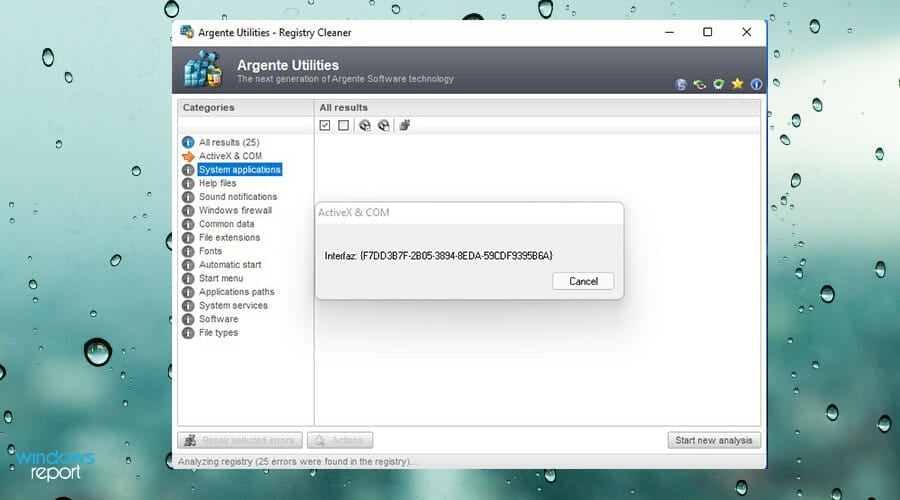Click the check-all toolbar checkbox icon
Image resolution: width=900 pixels, height=500 pixels.
(325, 125)
